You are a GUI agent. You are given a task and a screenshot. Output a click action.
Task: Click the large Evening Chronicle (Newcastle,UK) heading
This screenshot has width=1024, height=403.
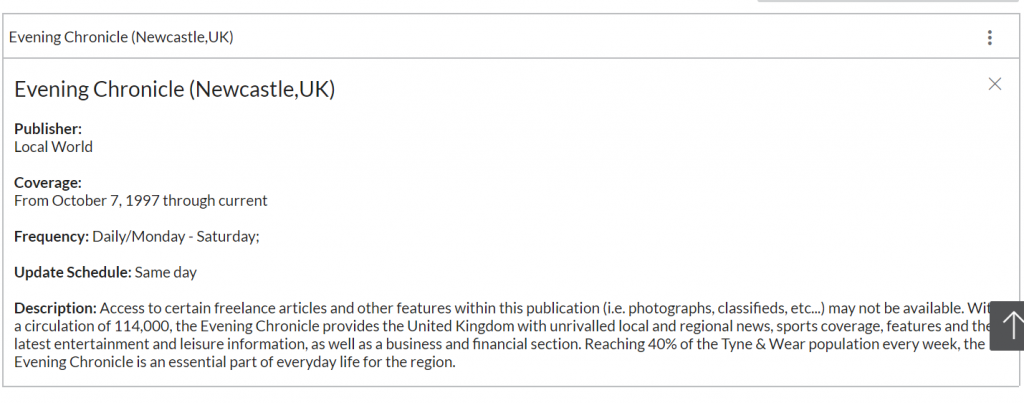(174, 89)
